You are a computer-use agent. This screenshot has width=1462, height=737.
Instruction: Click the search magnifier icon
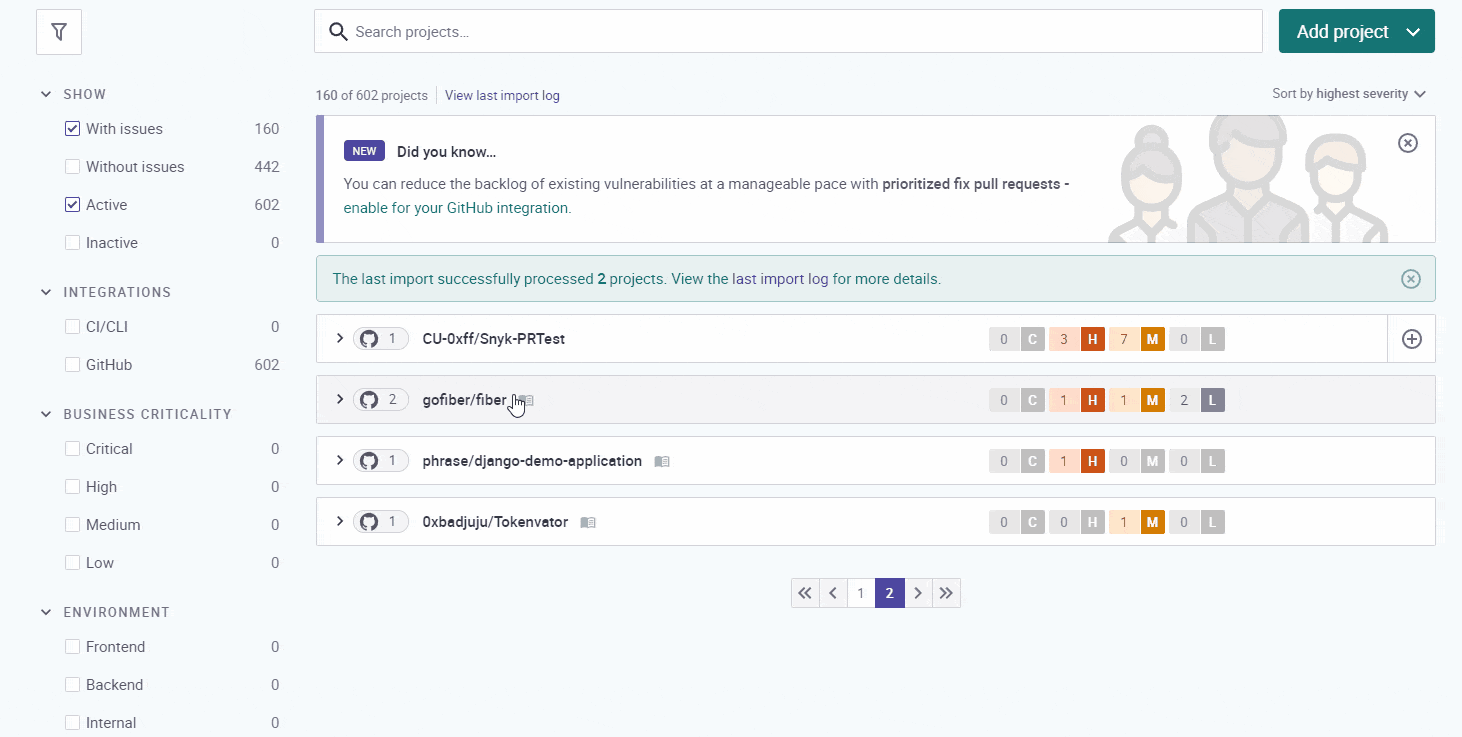click(x=338, y=32)
